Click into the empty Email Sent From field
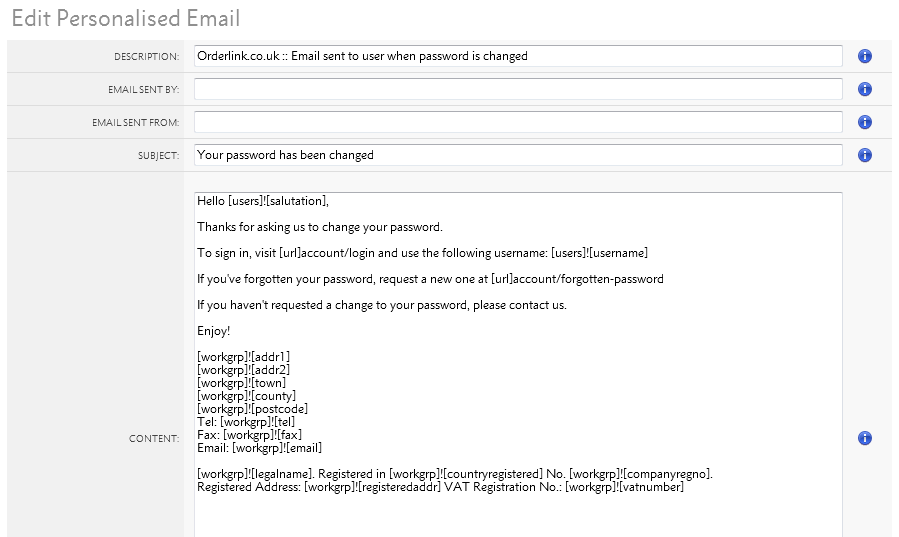 click(518, 122)
